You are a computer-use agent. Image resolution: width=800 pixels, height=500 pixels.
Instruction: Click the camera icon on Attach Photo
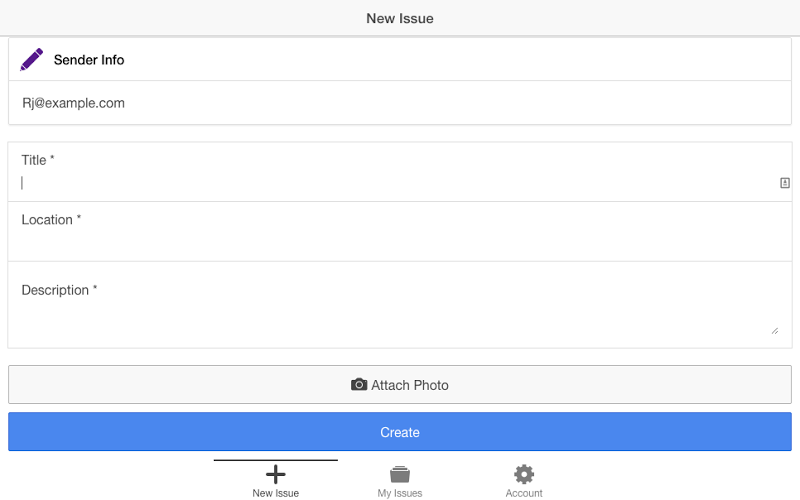[359, 384]
